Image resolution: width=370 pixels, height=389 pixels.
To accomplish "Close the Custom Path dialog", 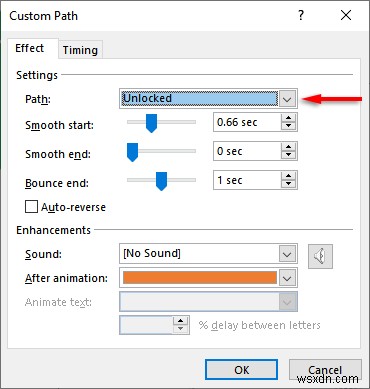I will pyautogui.click(x=346, y=15).
